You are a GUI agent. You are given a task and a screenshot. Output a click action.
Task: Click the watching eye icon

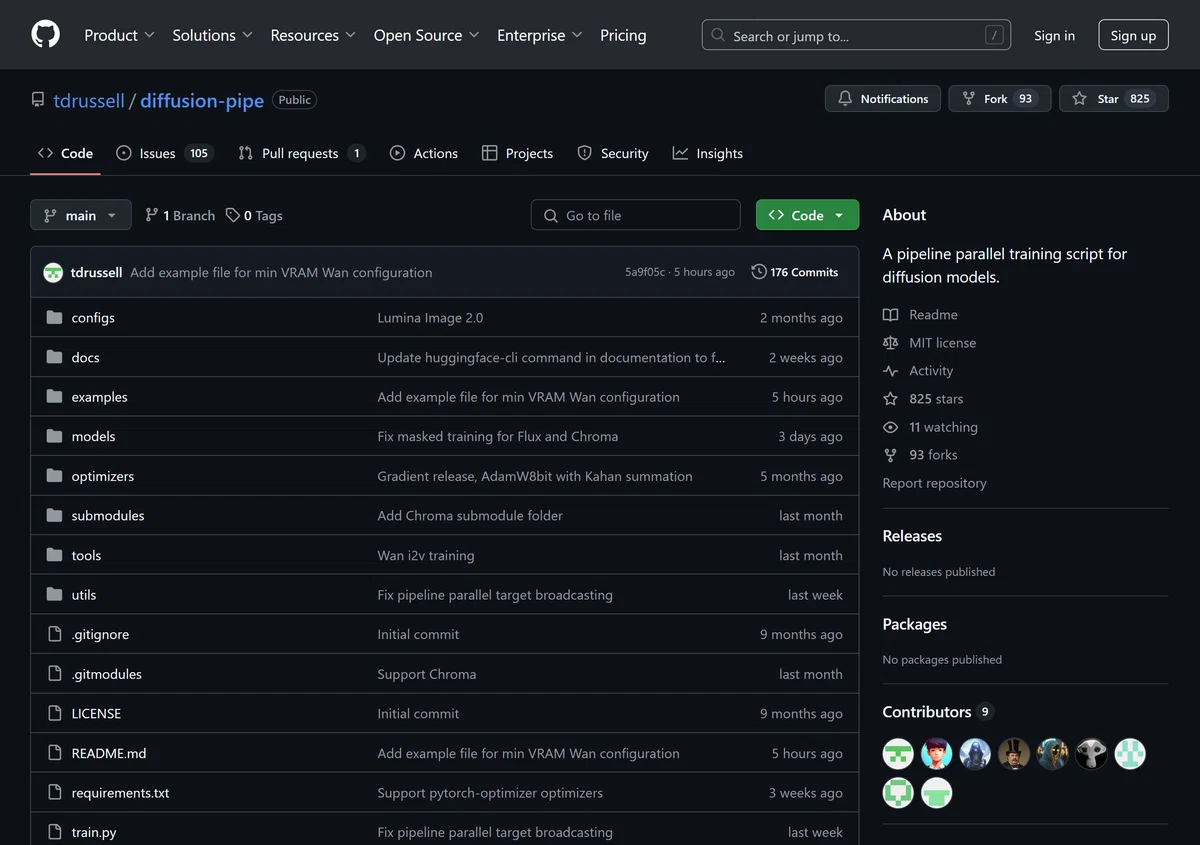coord(890,427)
